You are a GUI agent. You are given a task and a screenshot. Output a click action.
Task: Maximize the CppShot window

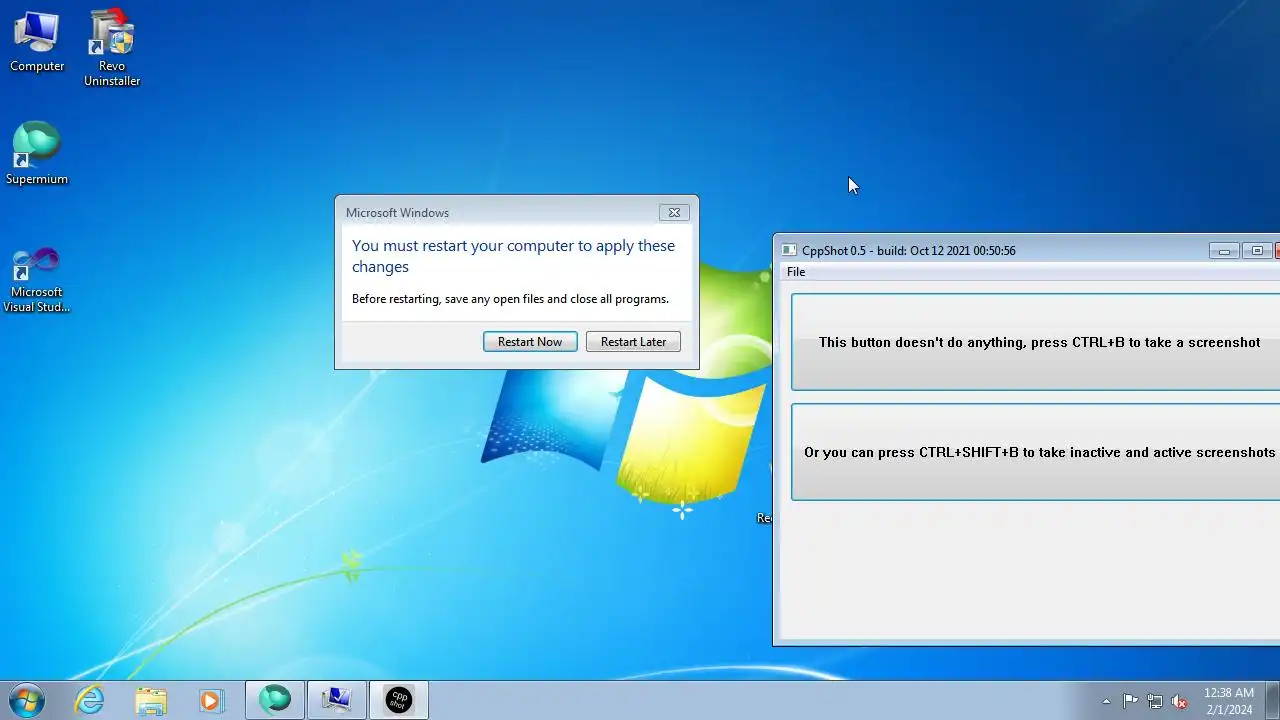coord(1257,251)
